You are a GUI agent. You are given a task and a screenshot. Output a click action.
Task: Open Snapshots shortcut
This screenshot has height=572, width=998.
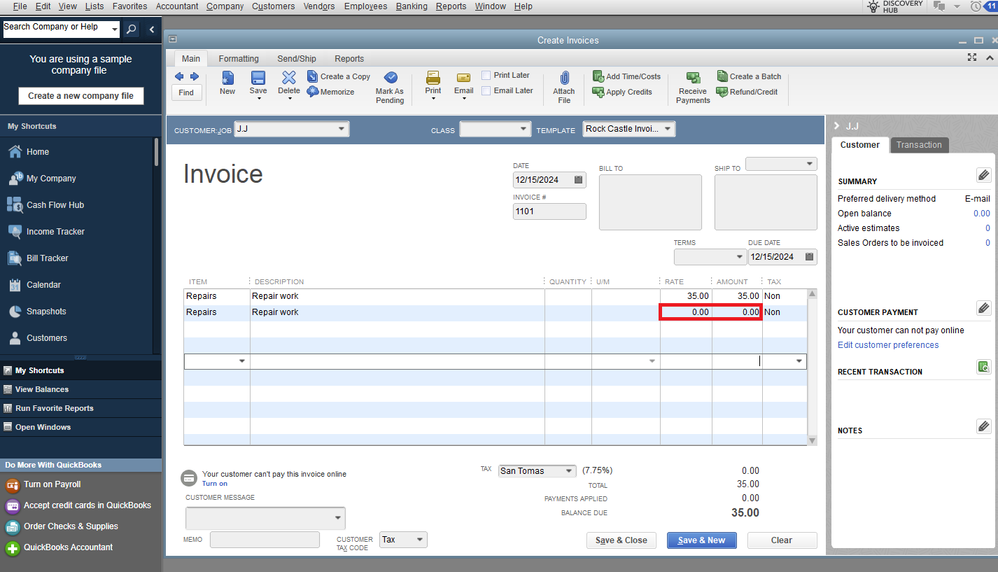click(x=46, y=312)
